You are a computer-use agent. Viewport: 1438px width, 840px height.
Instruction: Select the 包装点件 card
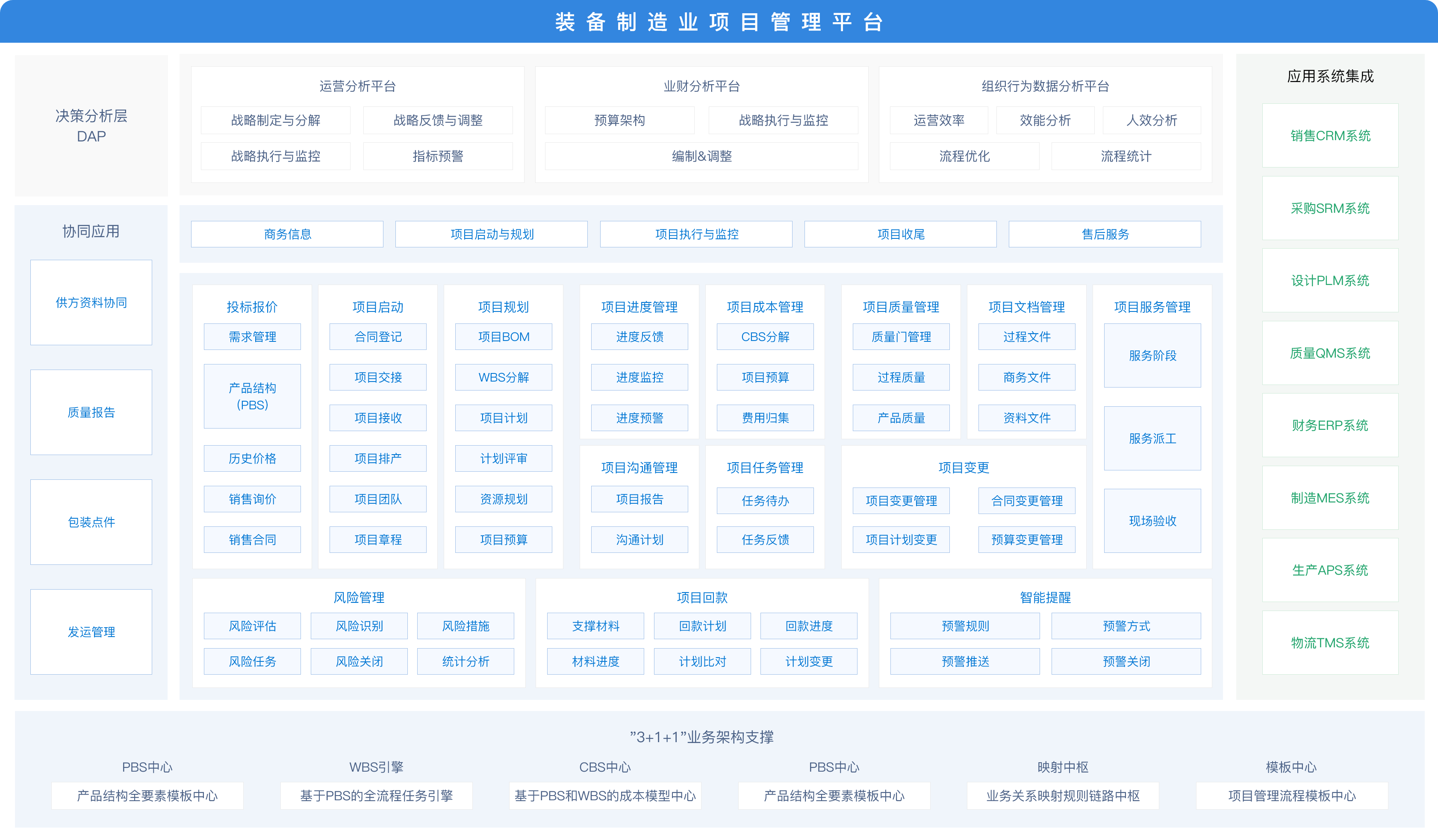coord(91,522)
